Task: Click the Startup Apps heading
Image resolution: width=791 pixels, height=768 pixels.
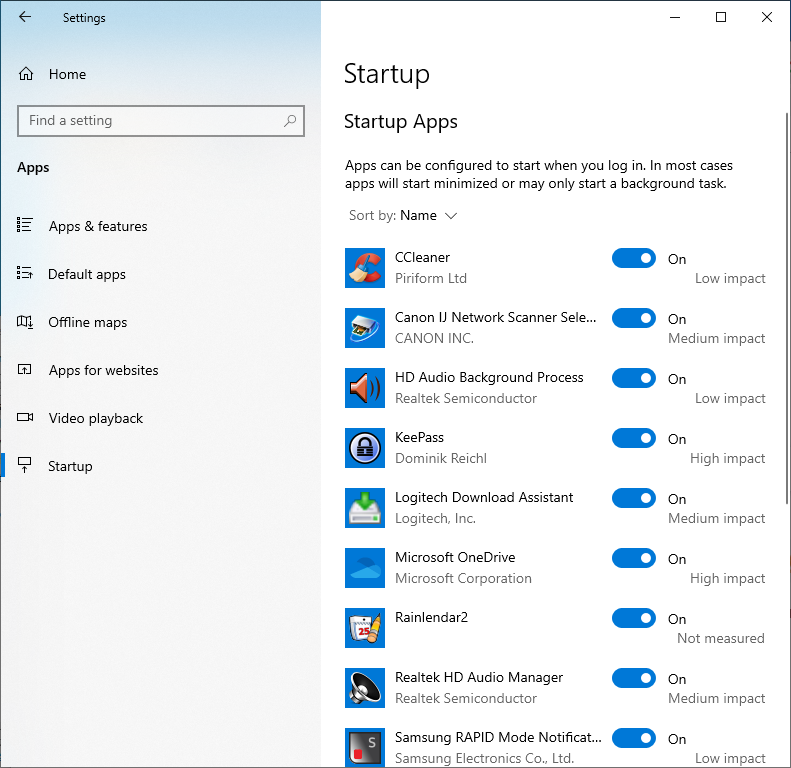Action: point(401,122)
